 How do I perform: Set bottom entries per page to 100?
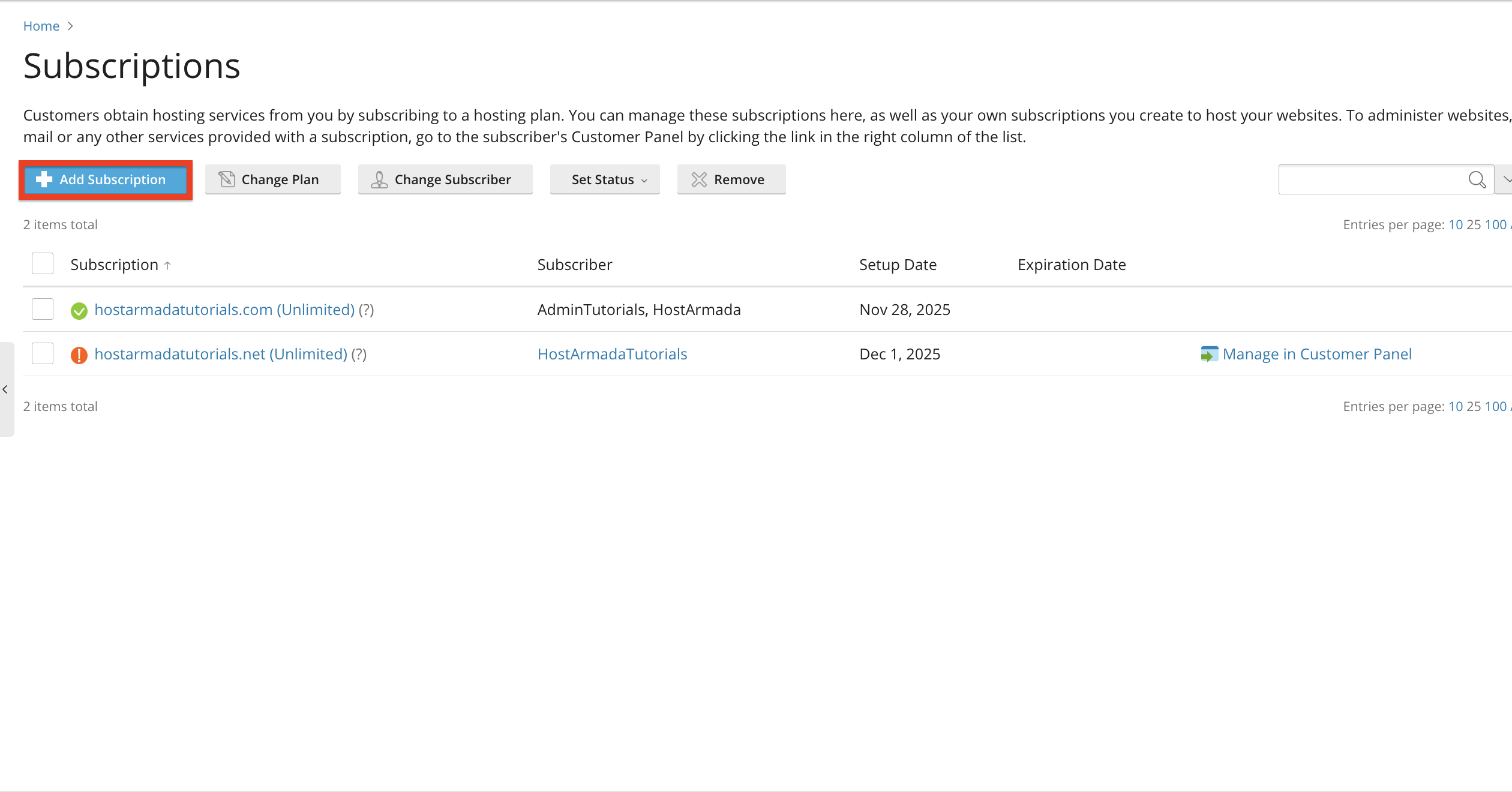pos(1495,407)
